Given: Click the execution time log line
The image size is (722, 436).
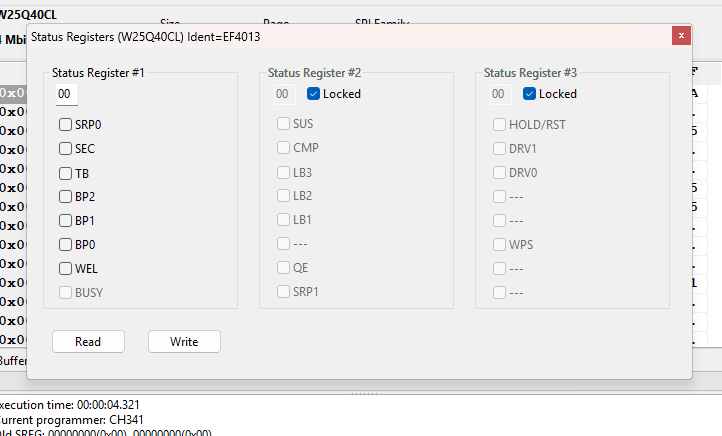Looking at the screenshot, I should [69, 405].
